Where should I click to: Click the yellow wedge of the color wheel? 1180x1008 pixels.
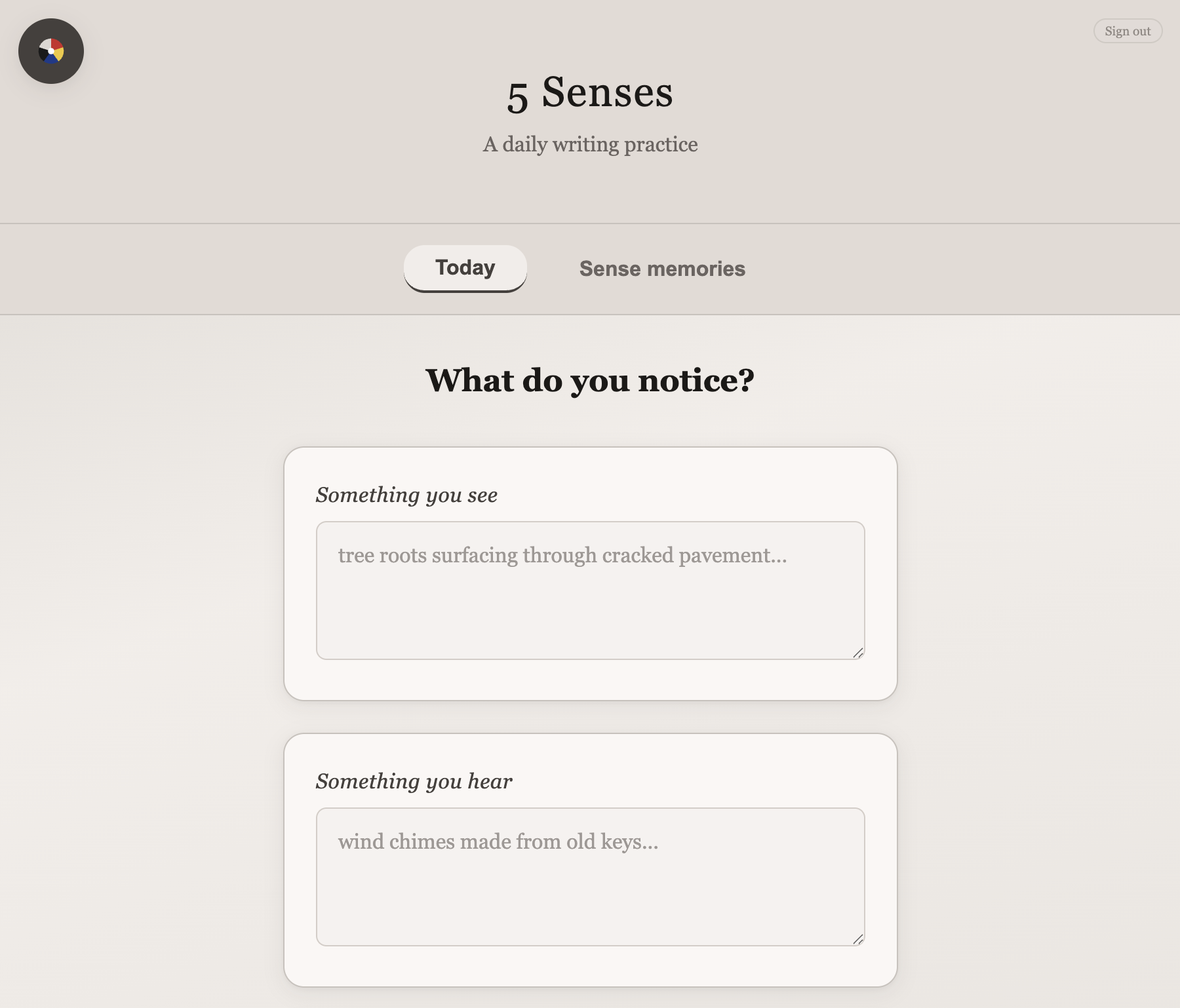coord(59,54)
